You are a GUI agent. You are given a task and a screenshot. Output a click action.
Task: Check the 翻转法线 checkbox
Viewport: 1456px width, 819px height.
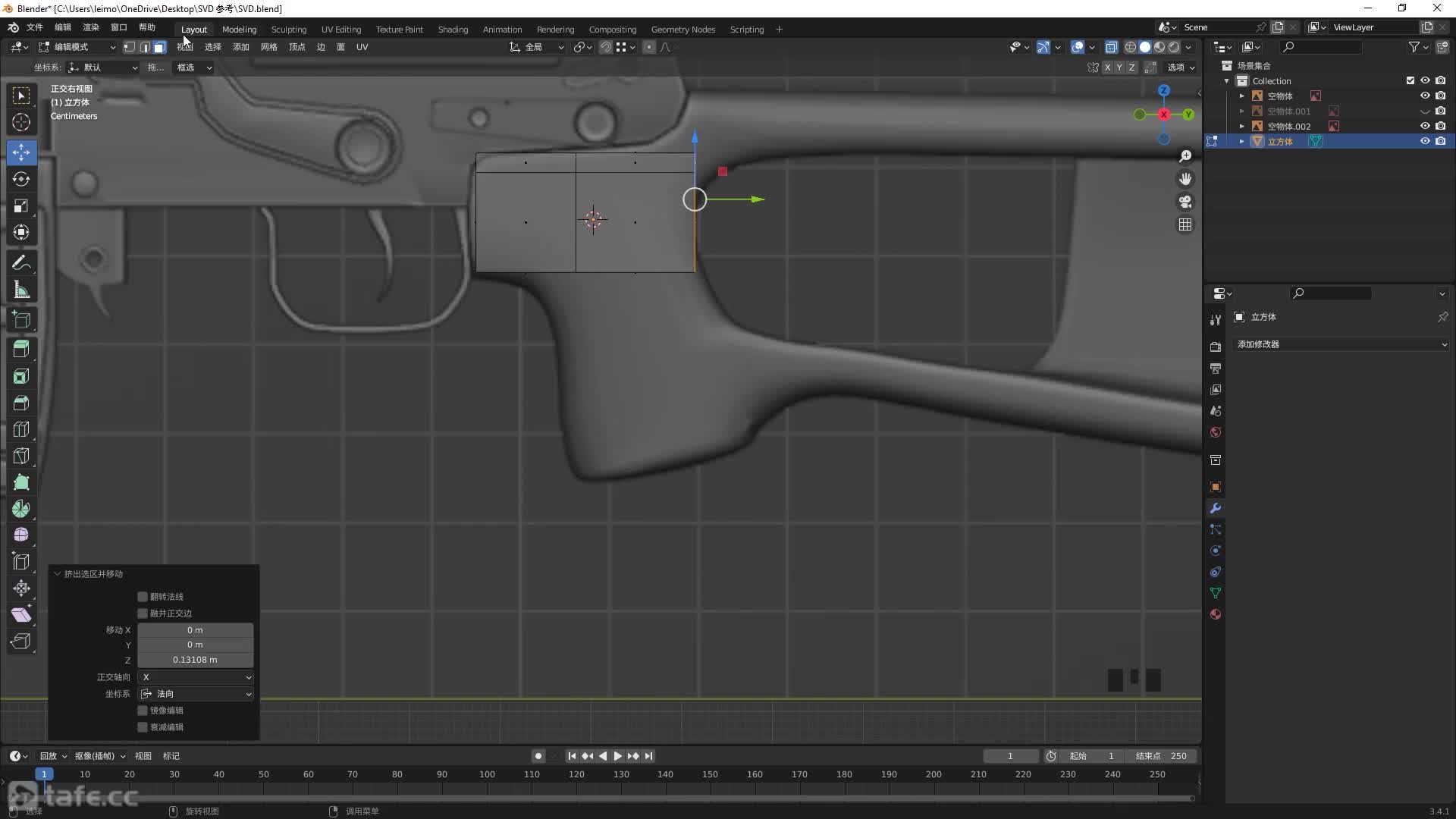pyautogui.click(x=143, y=597)
